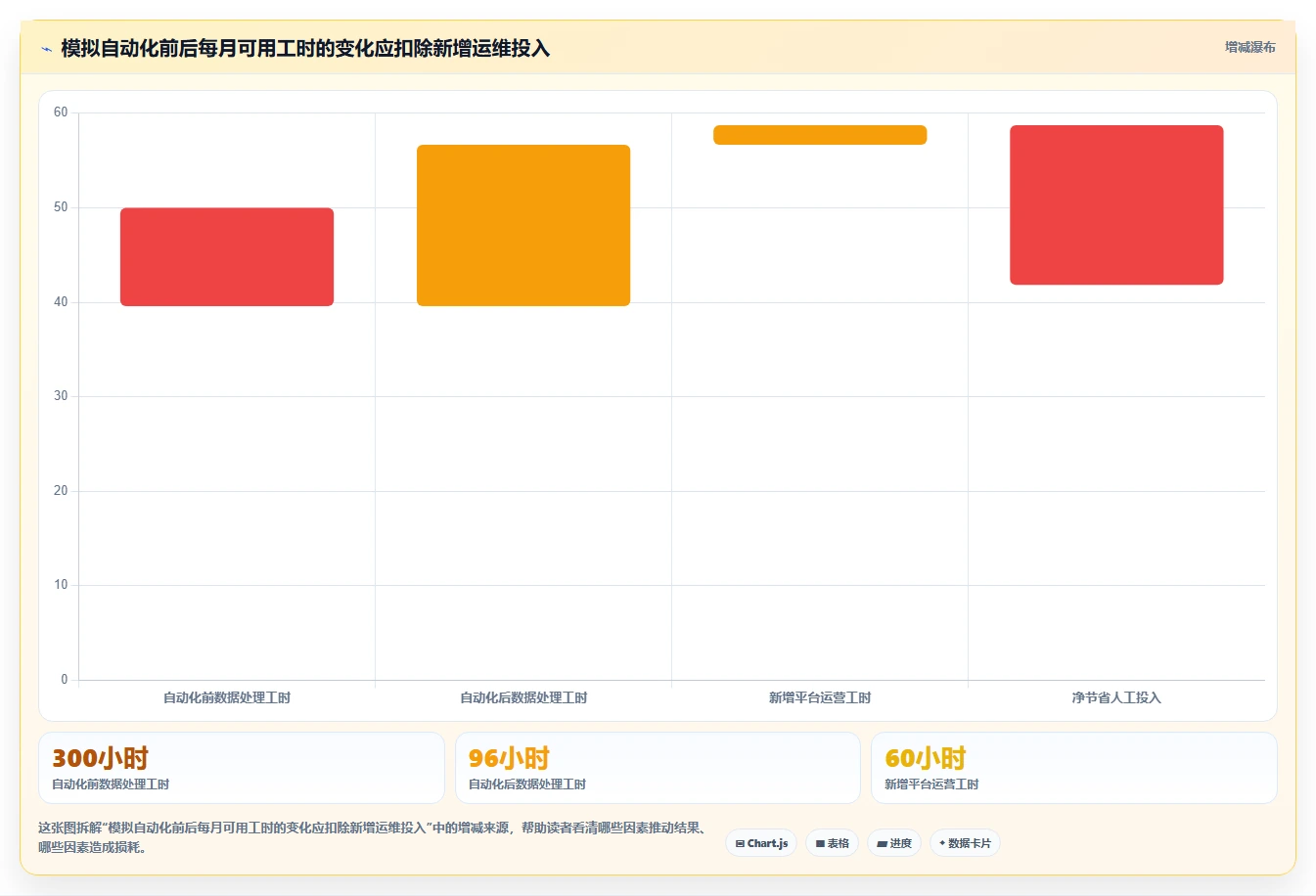
Task: Click the 增减瀑布 label in header
Action: pyautogui.click(x=1250, y=47)
